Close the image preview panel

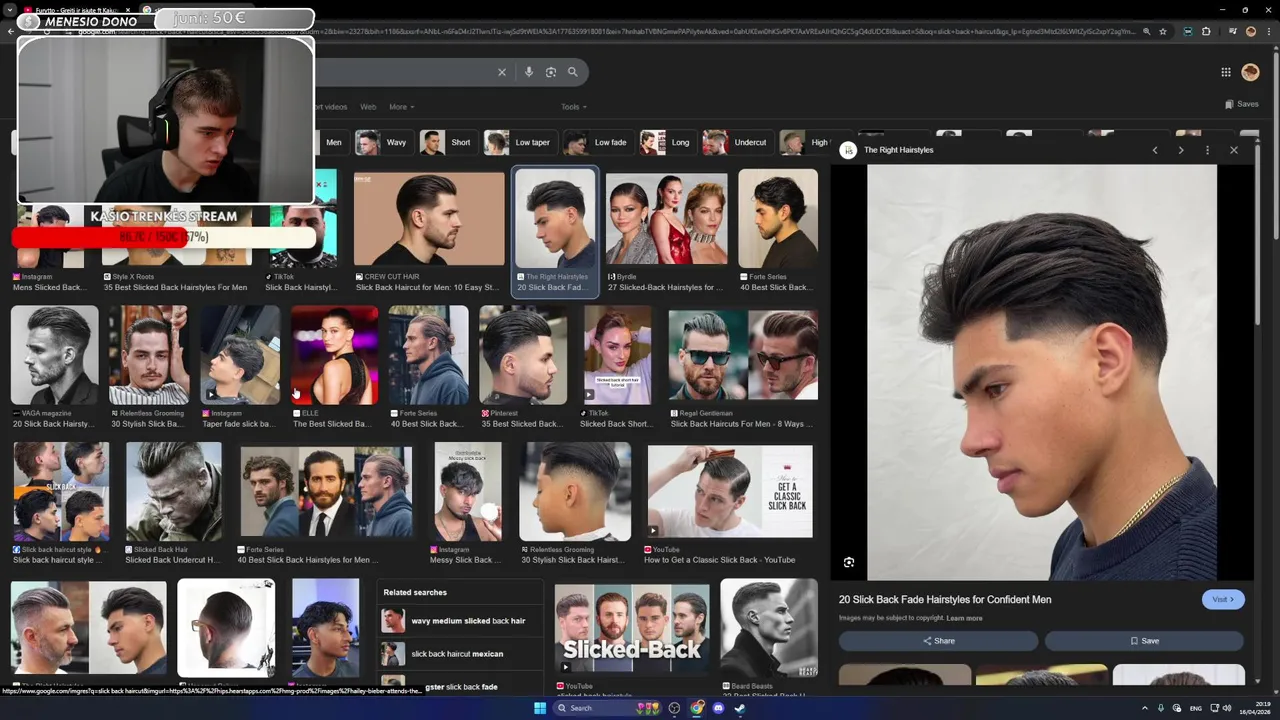point(1234,150)
